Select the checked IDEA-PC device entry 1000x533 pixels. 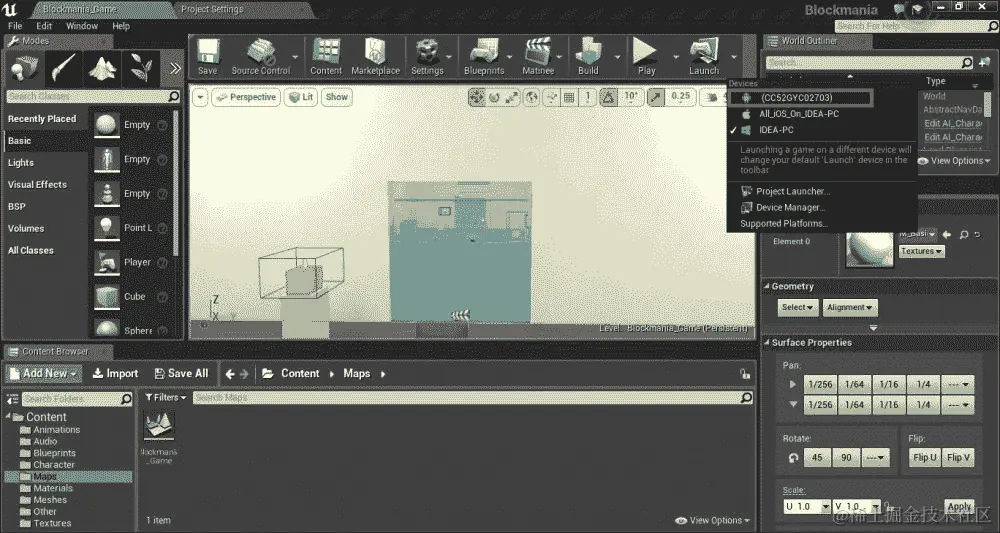(x=776, y=129)
